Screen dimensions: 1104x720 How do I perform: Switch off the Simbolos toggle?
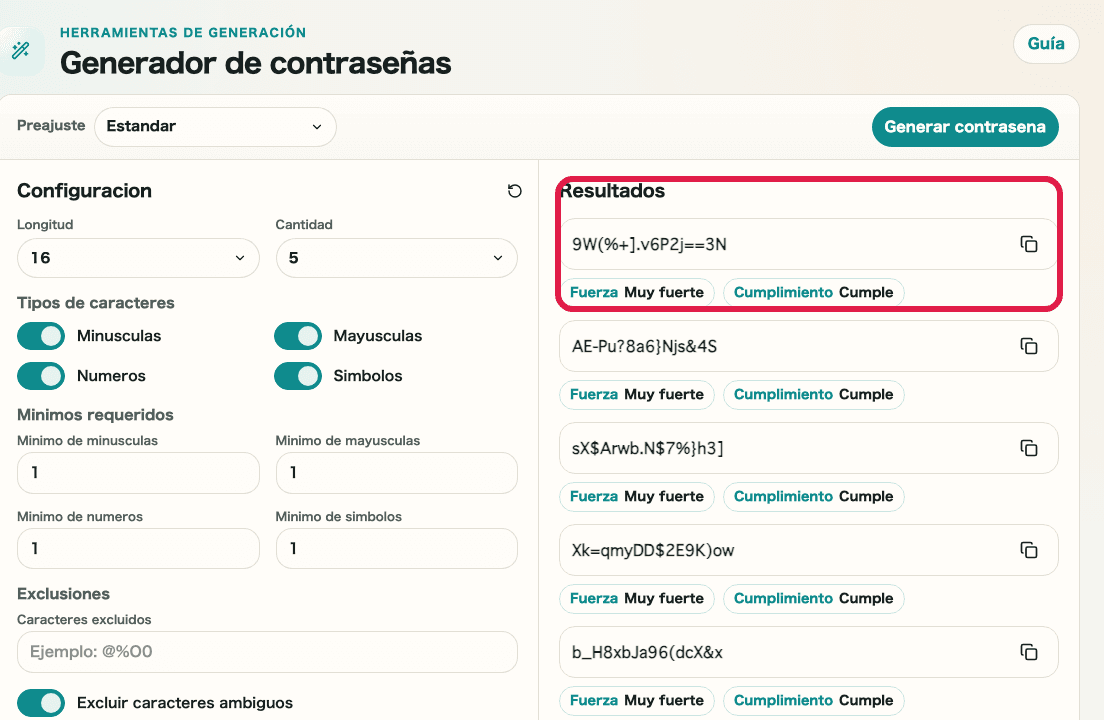298,376
